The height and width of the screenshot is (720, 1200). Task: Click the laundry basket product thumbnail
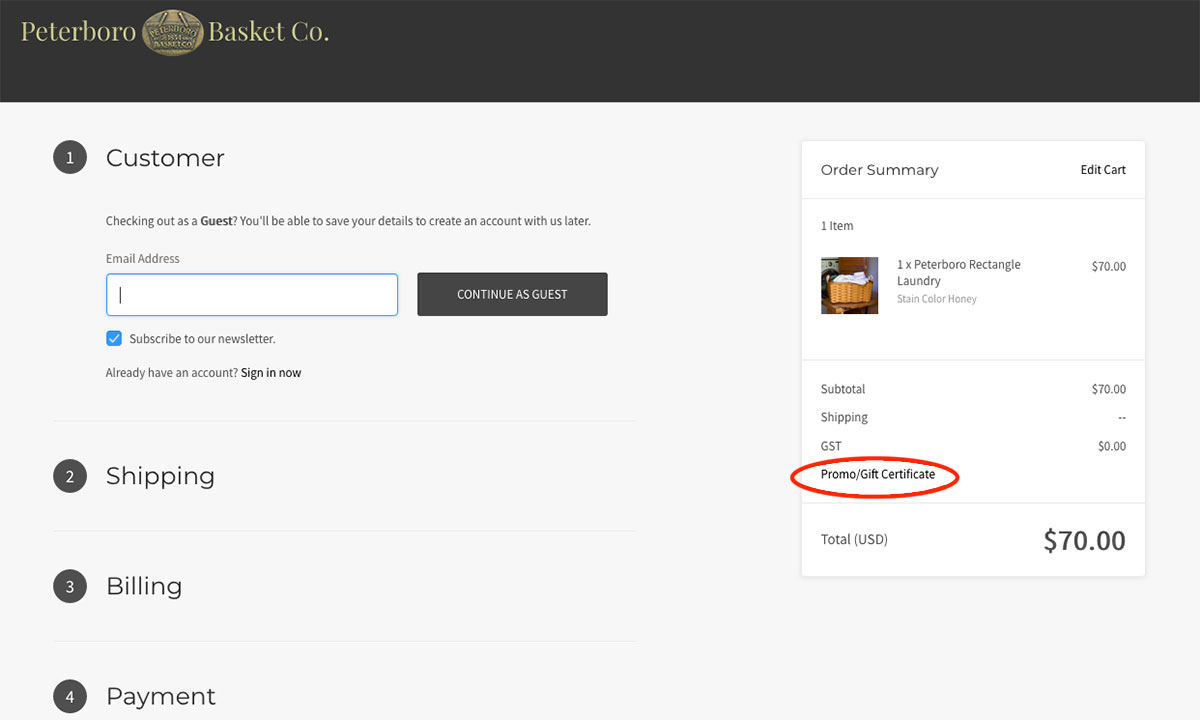coord(850,286)
